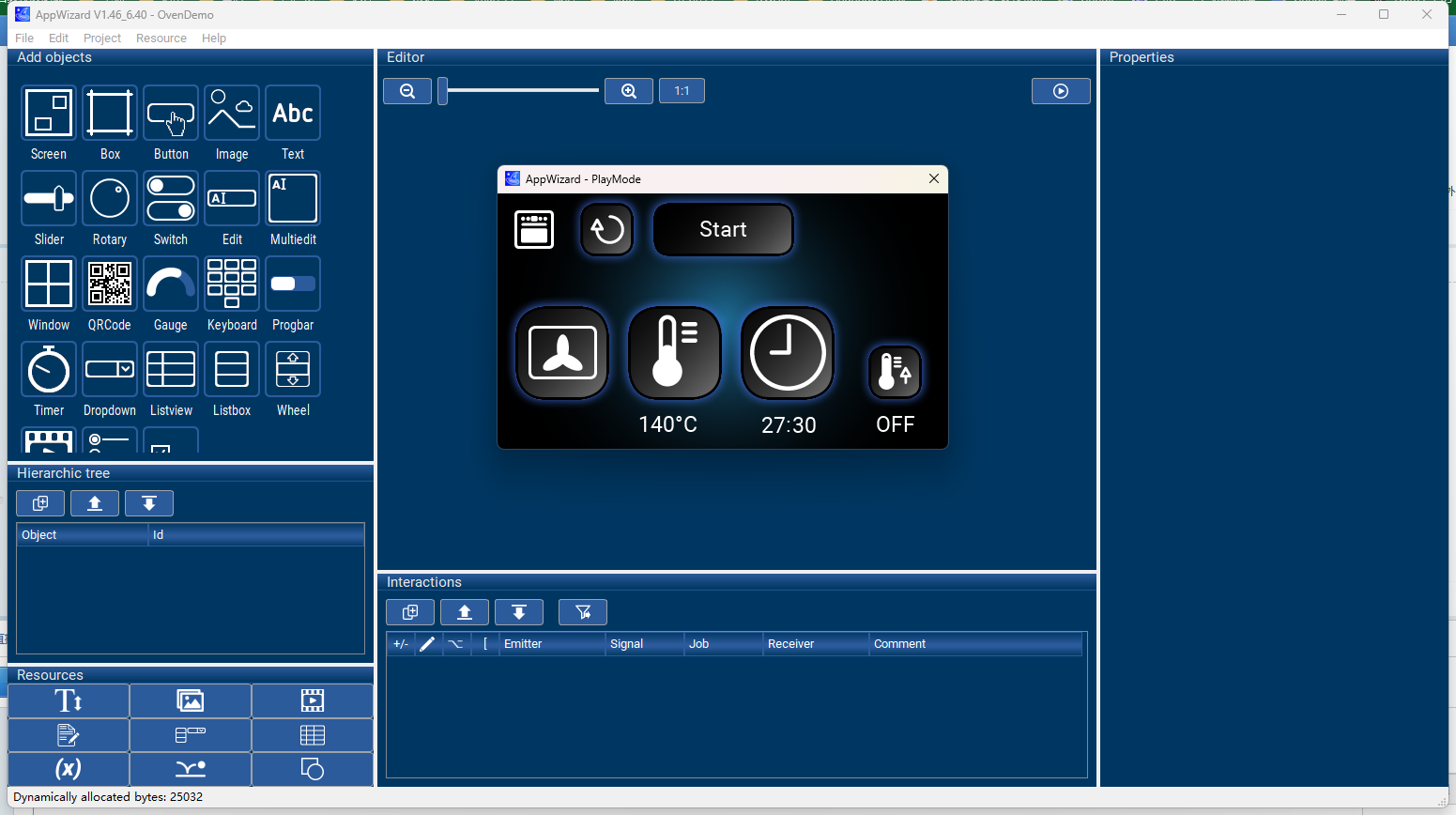
Task: Click the editor zoom slider handle
Action: tap(443, 91)
